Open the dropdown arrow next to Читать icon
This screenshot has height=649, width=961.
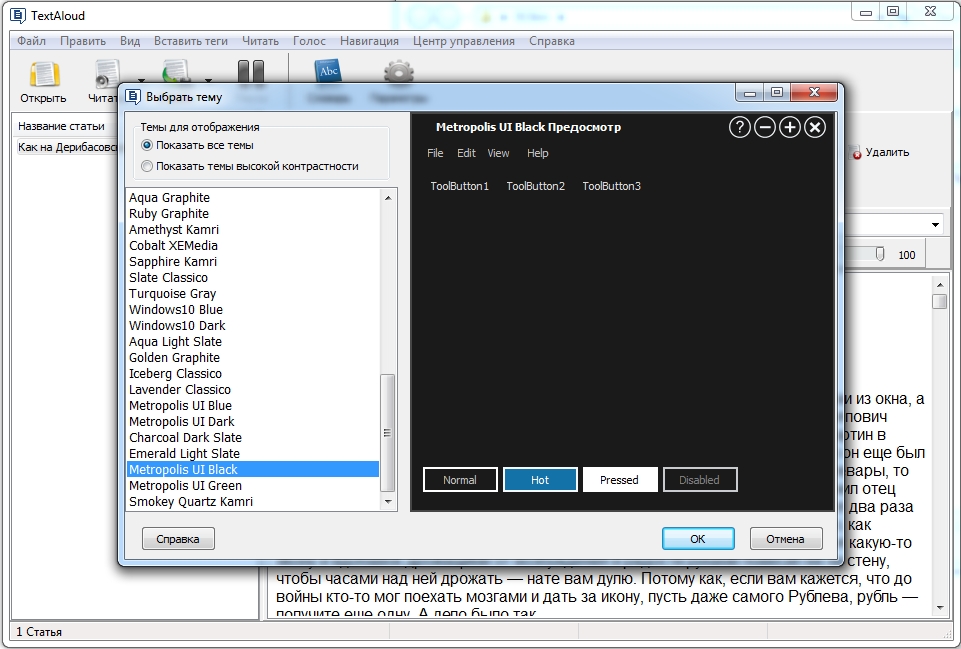point(142,80)
